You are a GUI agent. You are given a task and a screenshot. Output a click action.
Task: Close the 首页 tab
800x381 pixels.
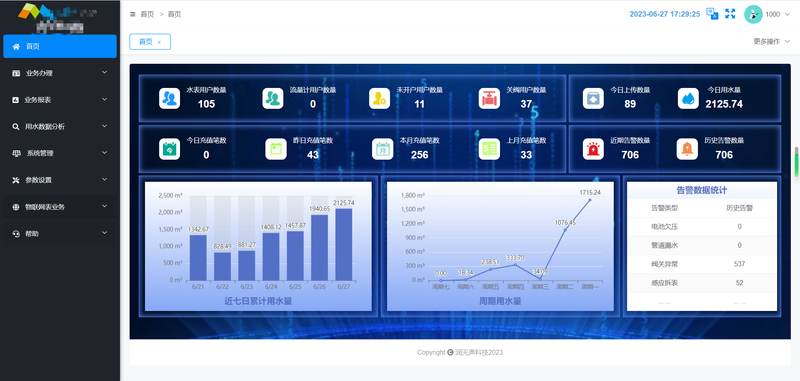coord(159,42)
